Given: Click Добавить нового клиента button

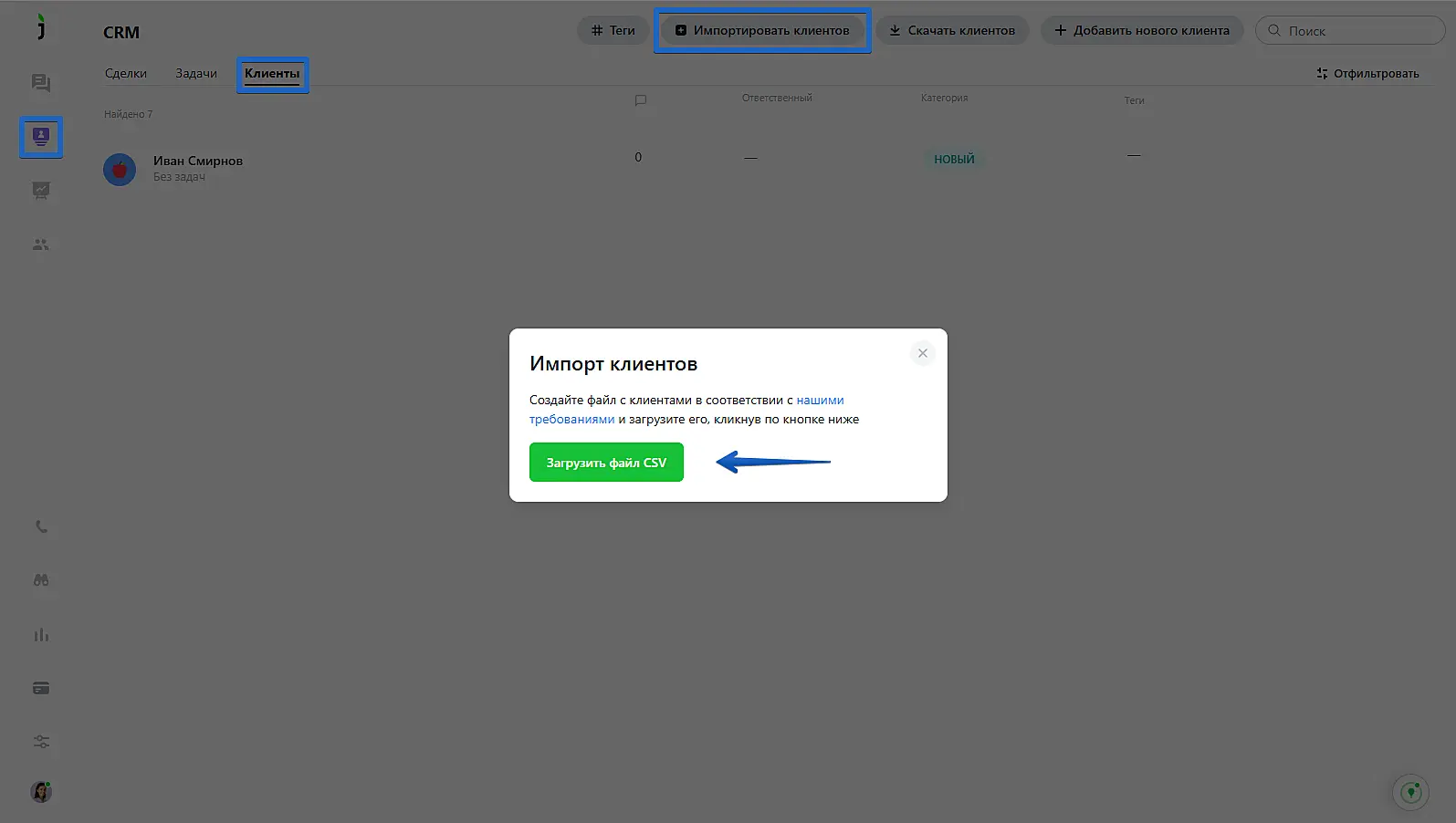Looking at the screenshot, I should 1142,30.
